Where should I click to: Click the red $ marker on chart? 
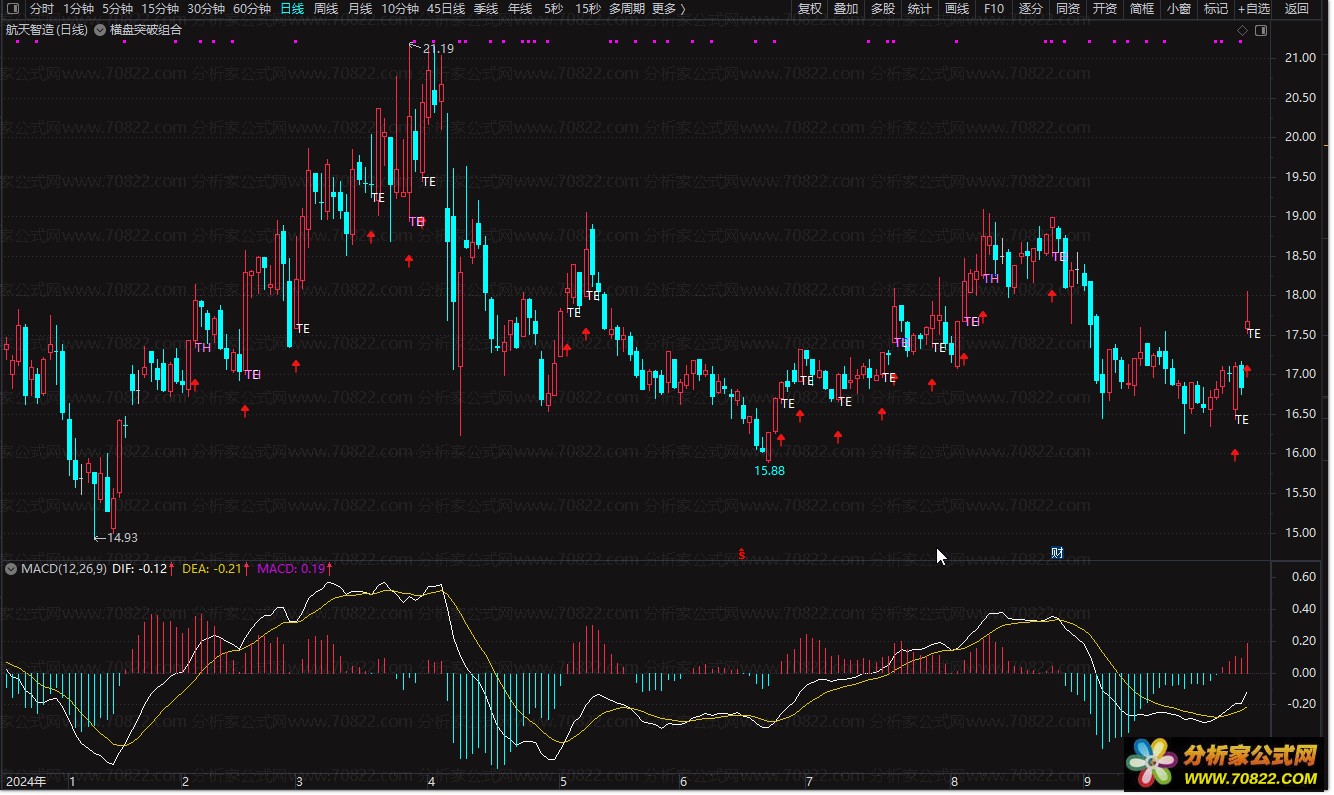click(x=741, y=553)
